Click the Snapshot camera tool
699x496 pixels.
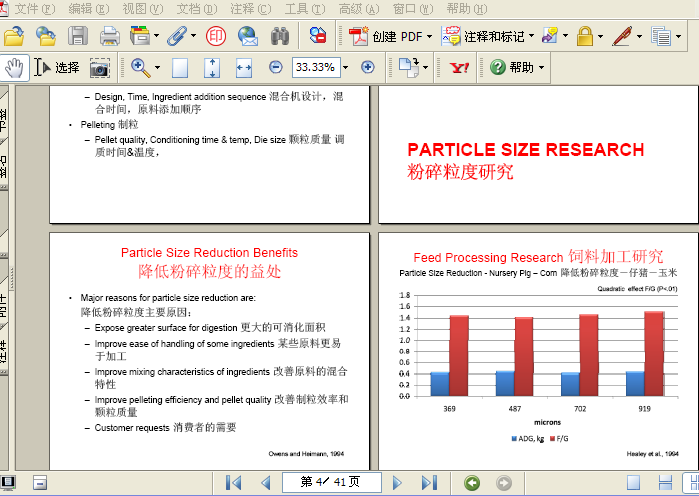pos(99,68)
